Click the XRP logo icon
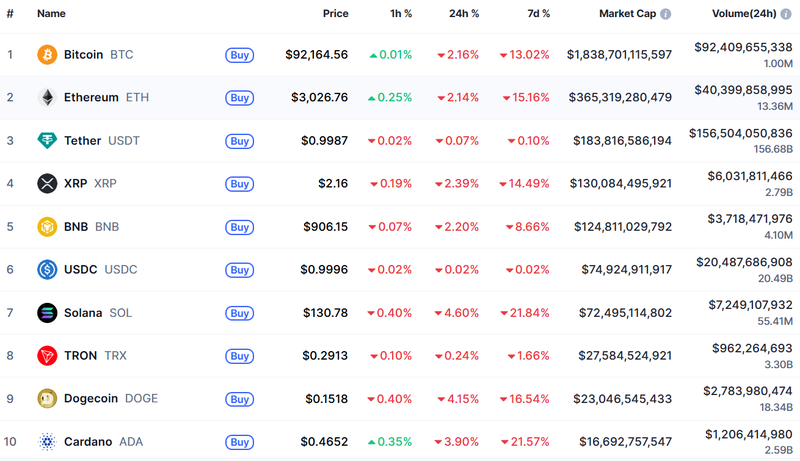The height and width of the screenshot is (461, 800). (x=47, y=183)
